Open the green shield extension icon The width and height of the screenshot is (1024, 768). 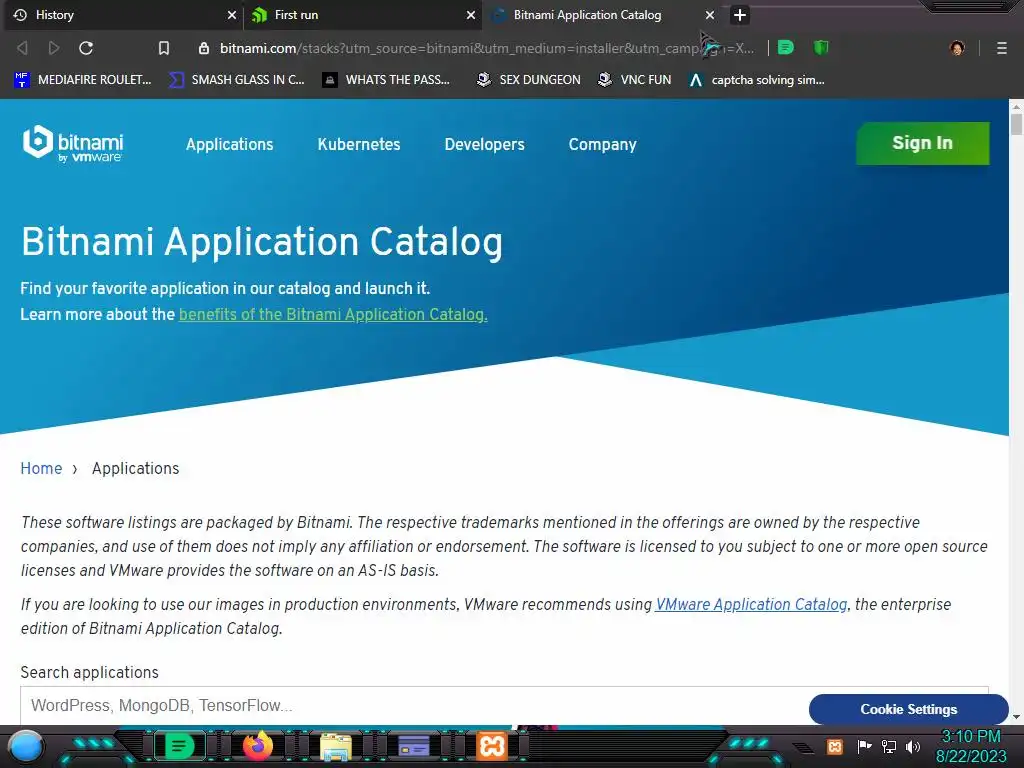tap(821, 47)
